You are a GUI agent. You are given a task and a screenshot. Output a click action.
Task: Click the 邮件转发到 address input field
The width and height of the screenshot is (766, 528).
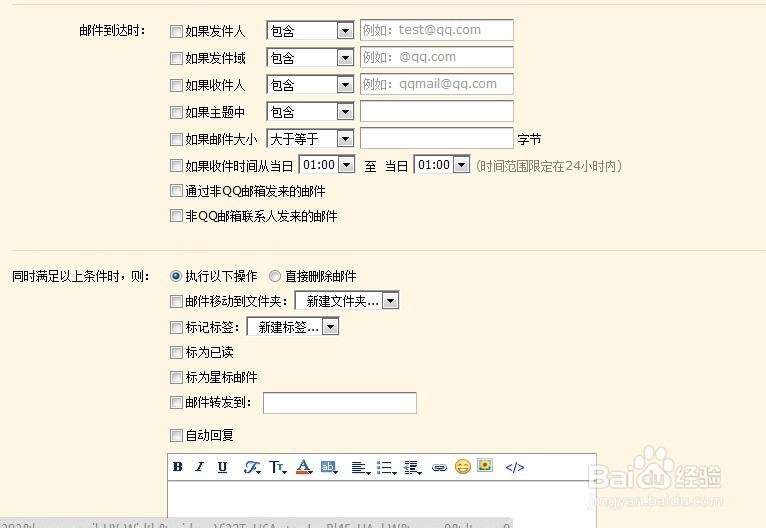pyautogui.click(x=340, y=402)
